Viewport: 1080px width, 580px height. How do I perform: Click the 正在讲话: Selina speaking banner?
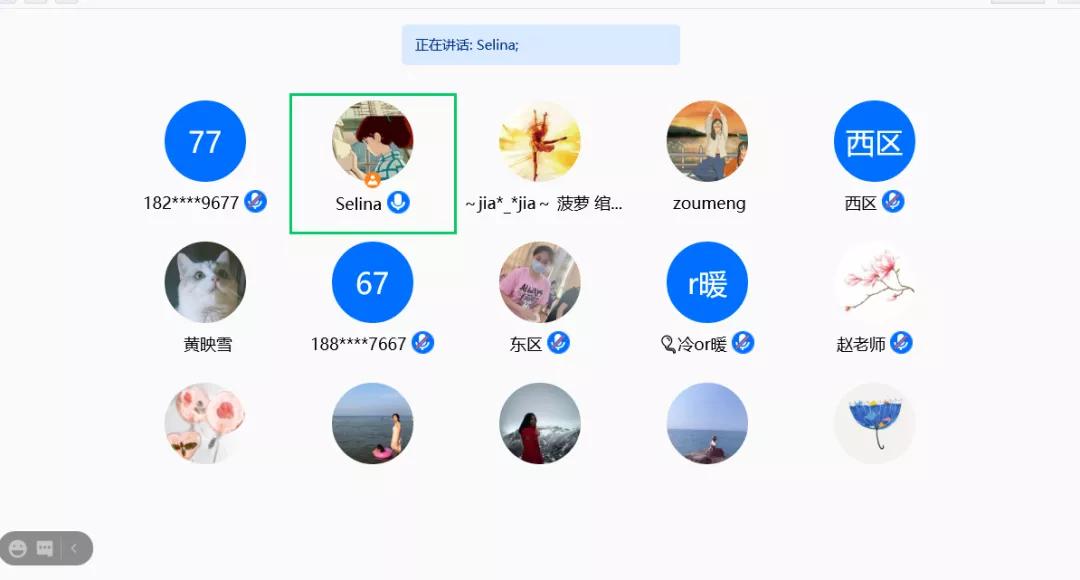pyautogui.click(x=541, y=45)
